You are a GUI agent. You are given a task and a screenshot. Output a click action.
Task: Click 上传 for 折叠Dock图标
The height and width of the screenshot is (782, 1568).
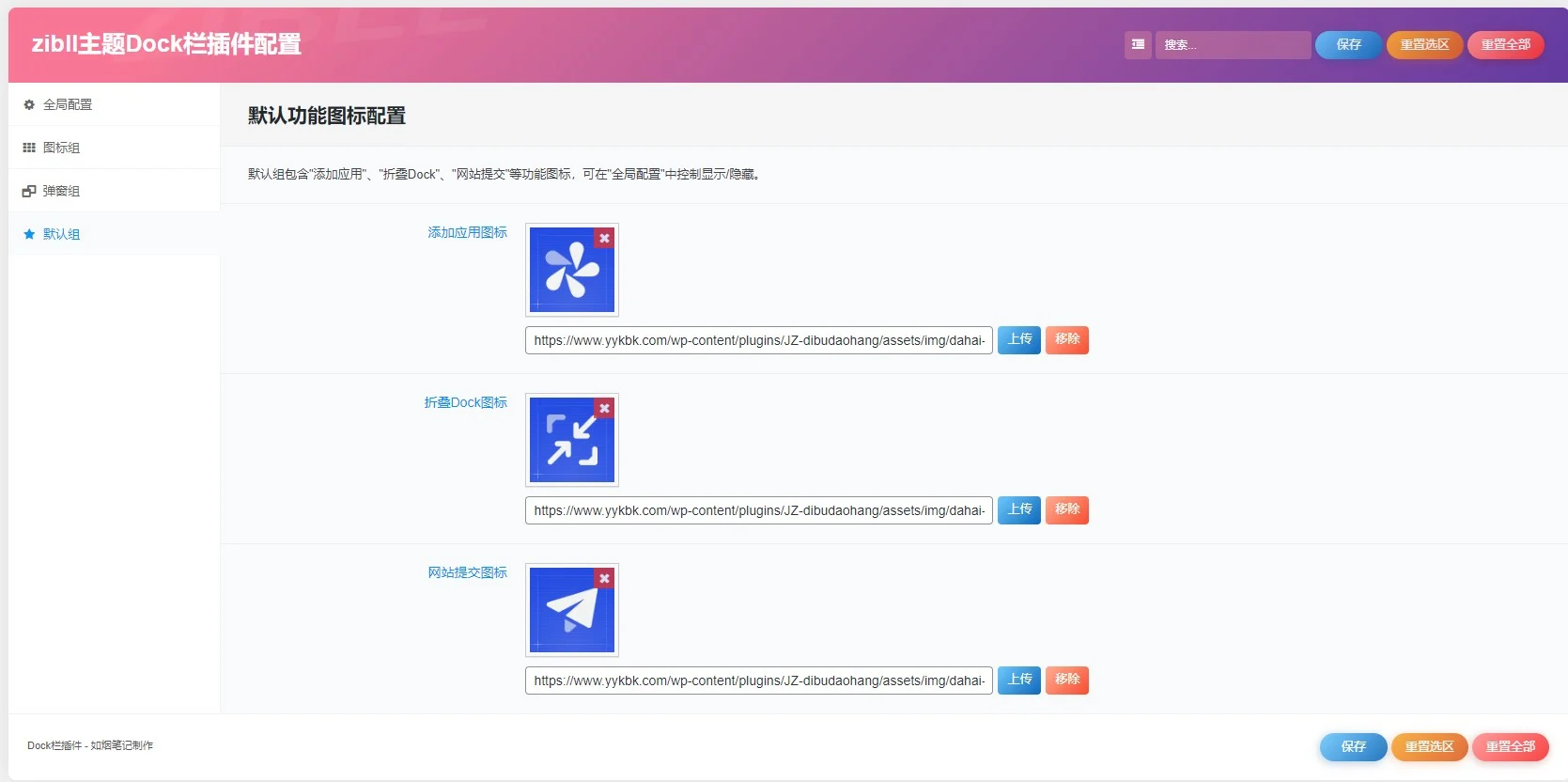pyautogui.click(x=1019, y=509)
